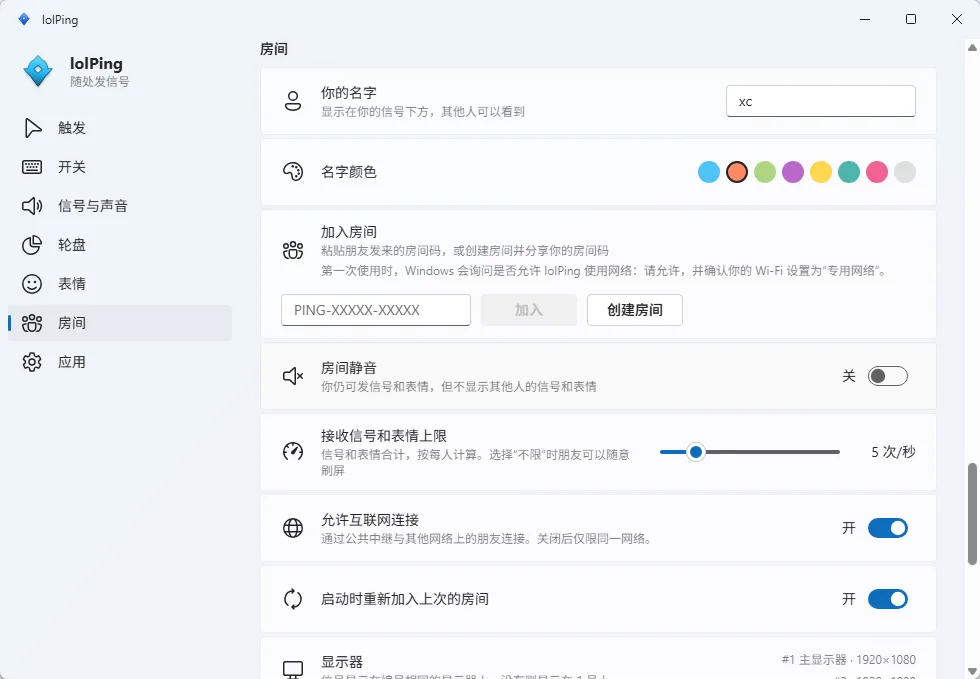Select the yellow name color
Image resolution: width=980 pixels, height=679 pixels.
click(821, 172)
